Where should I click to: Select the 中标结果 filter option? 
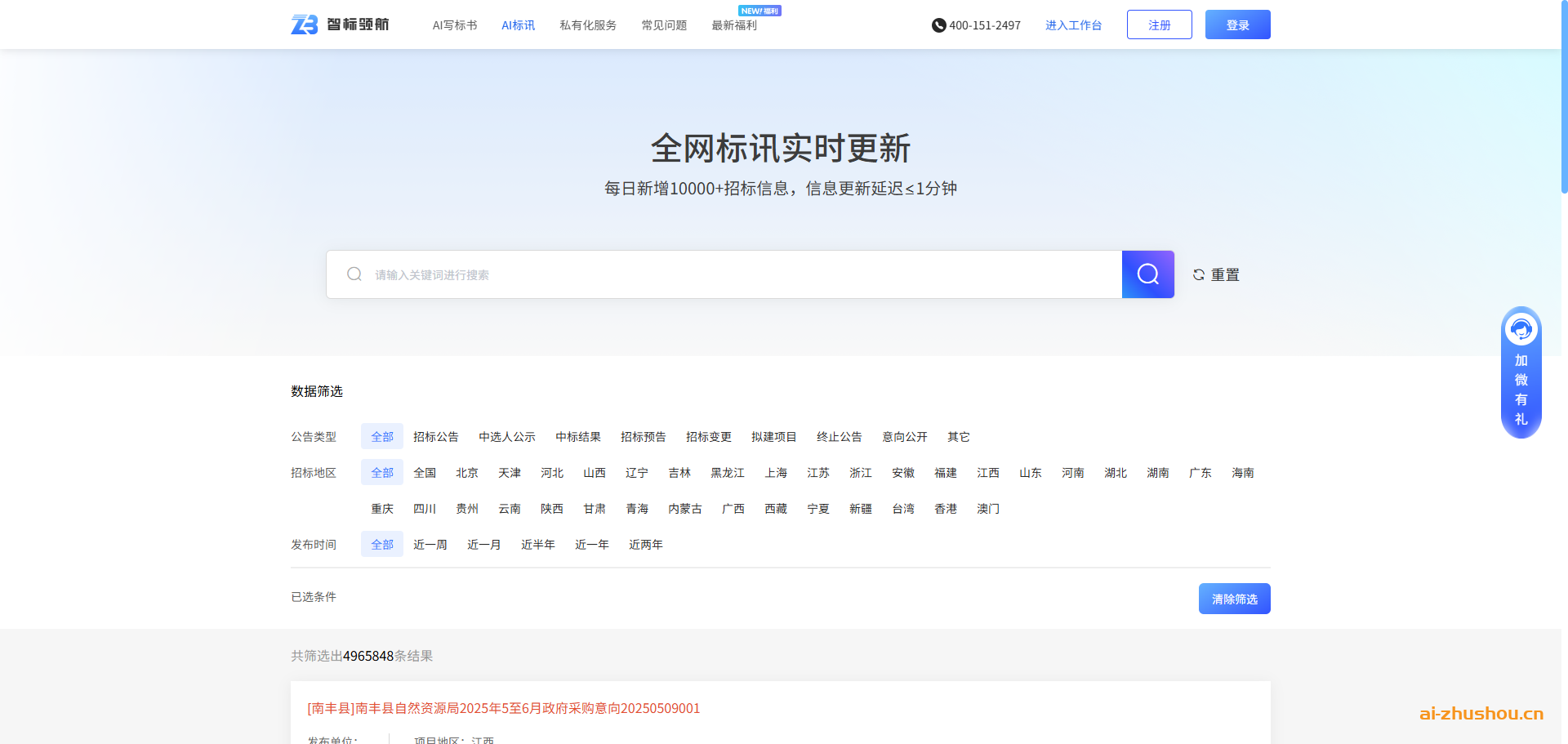tap(577, 436)
